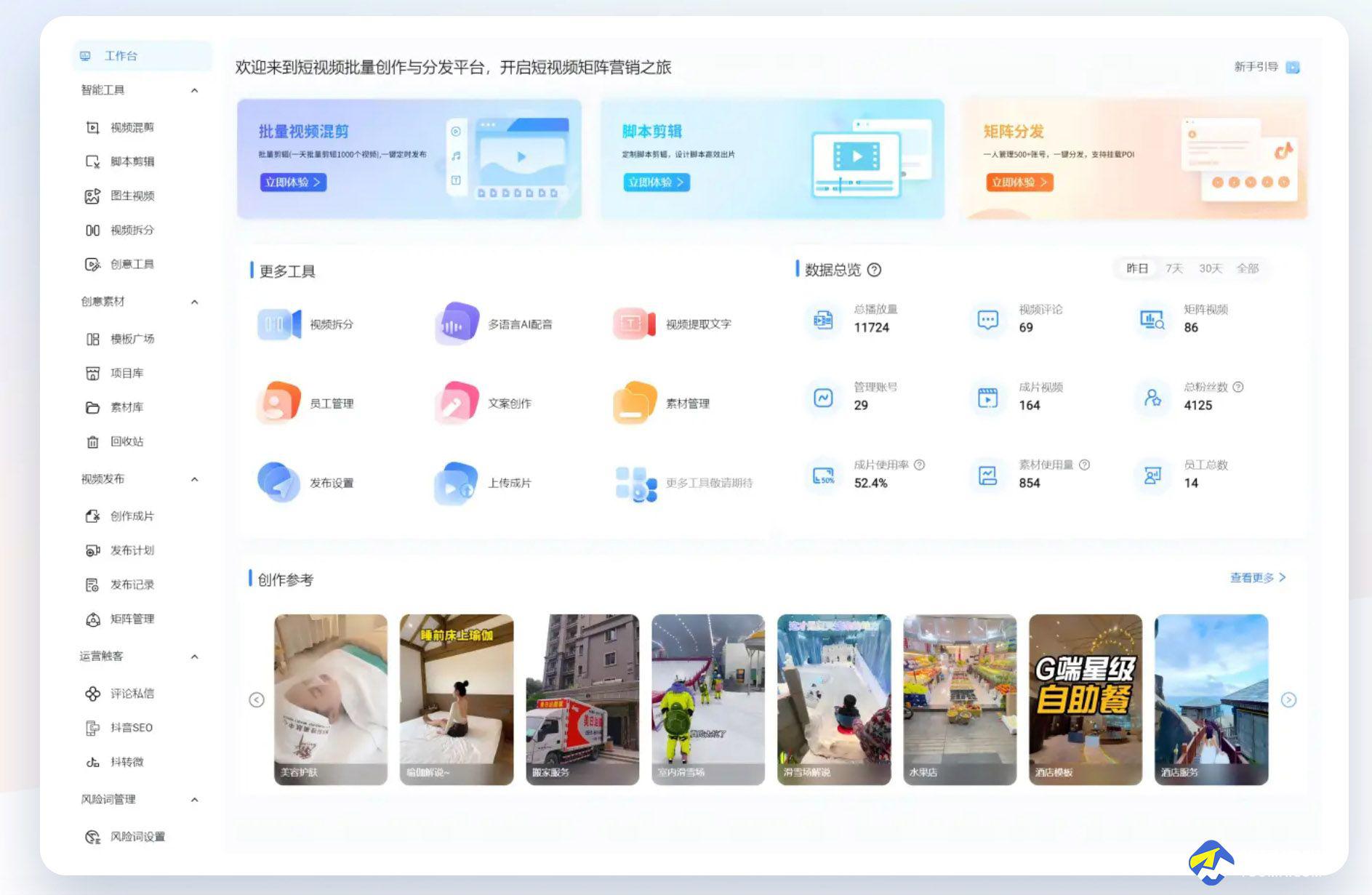Viewport: 1372px width, 895px height.
Task: Open the 上传成片 tool
Action: (x=484, y=482)
